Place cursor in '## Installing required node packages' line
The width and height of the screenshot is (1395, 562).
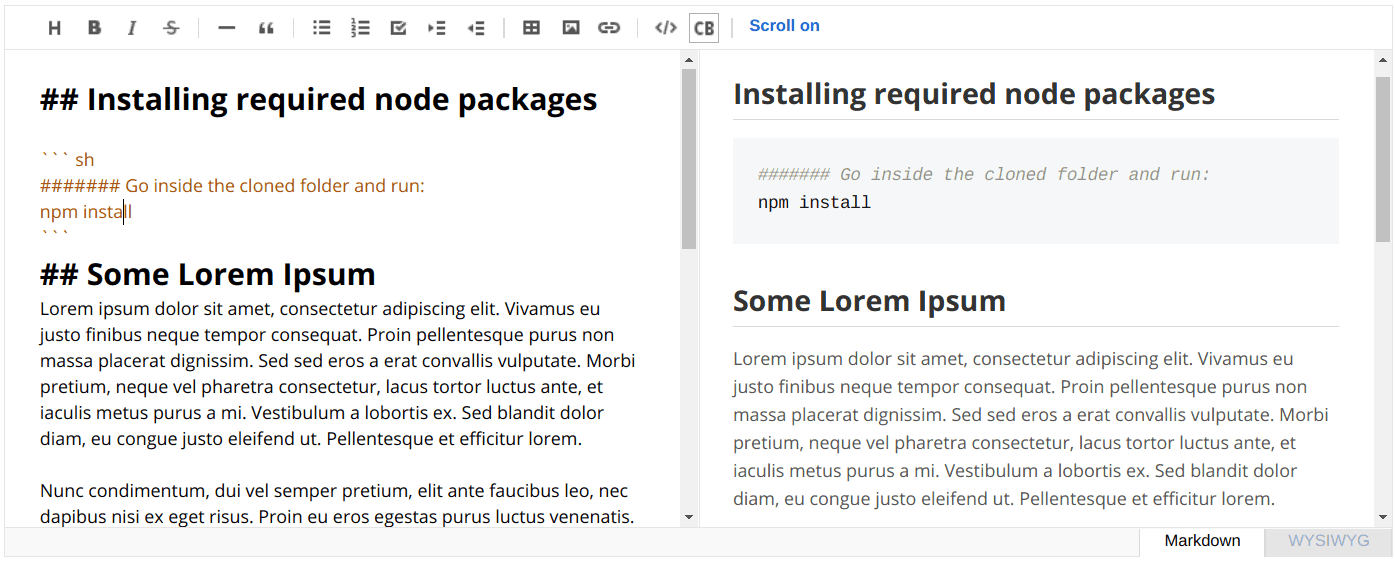tap(318, 100)
